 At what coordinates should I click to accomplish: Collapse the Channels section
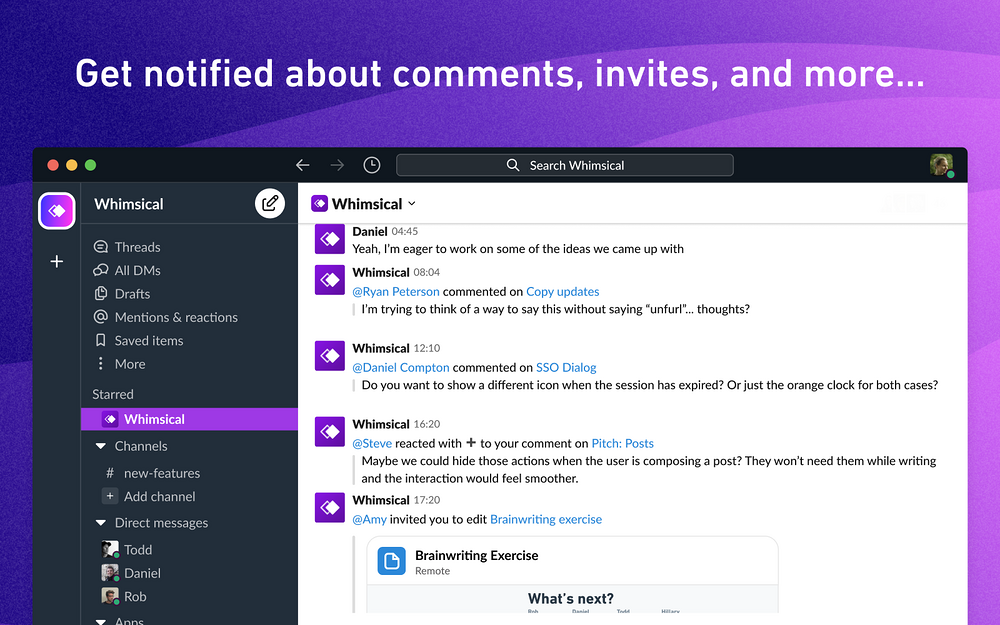(x=101, y=446)
